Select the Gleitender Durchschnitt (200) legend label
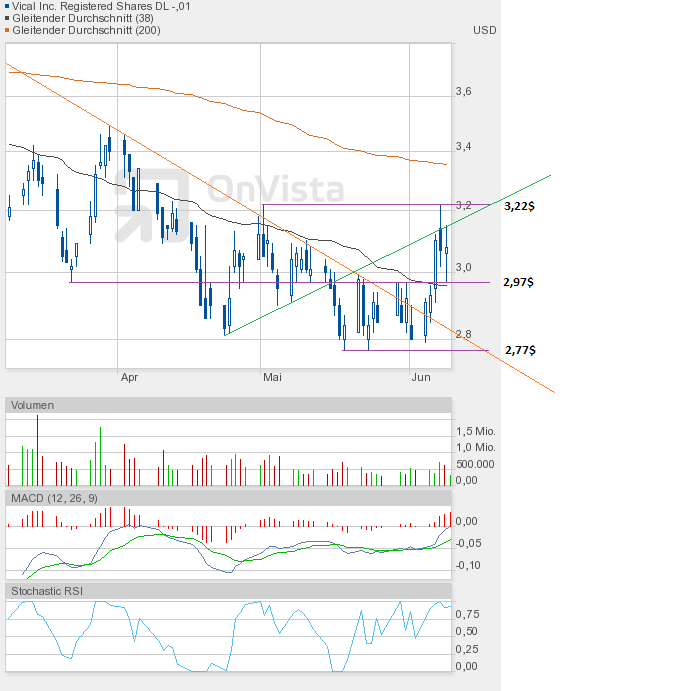677x691 pixels. click(x=86, y=30)
